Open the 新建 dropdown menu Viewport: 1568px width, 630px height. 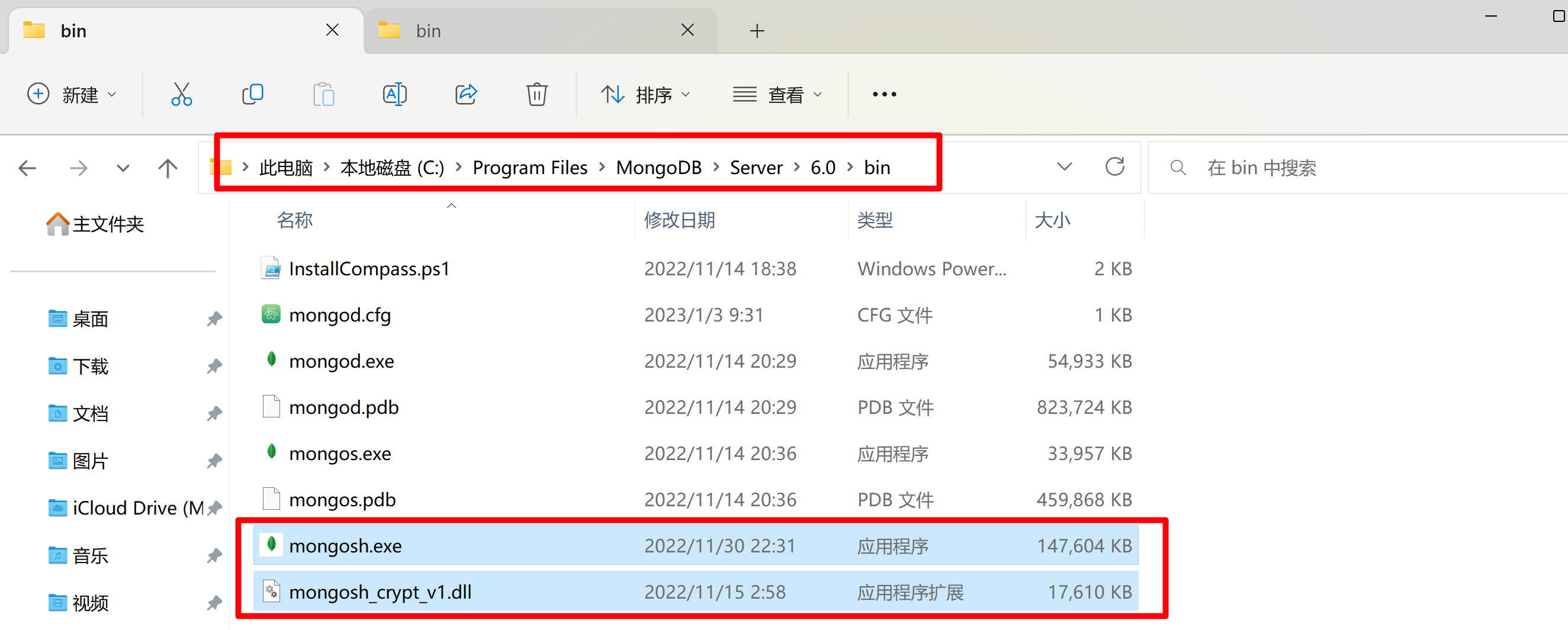click(x=72, y=94)
